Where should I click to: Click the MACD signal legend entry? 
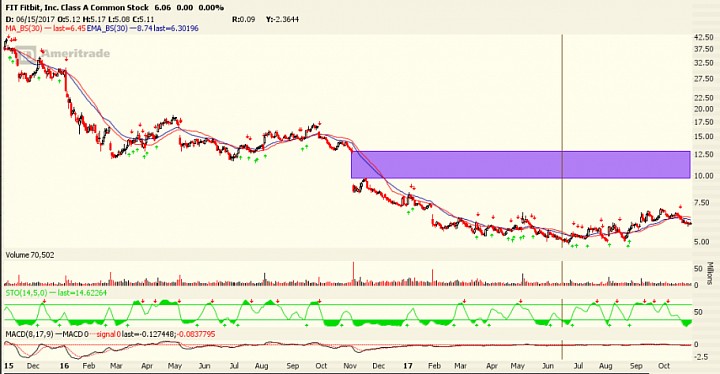point(106,334)
